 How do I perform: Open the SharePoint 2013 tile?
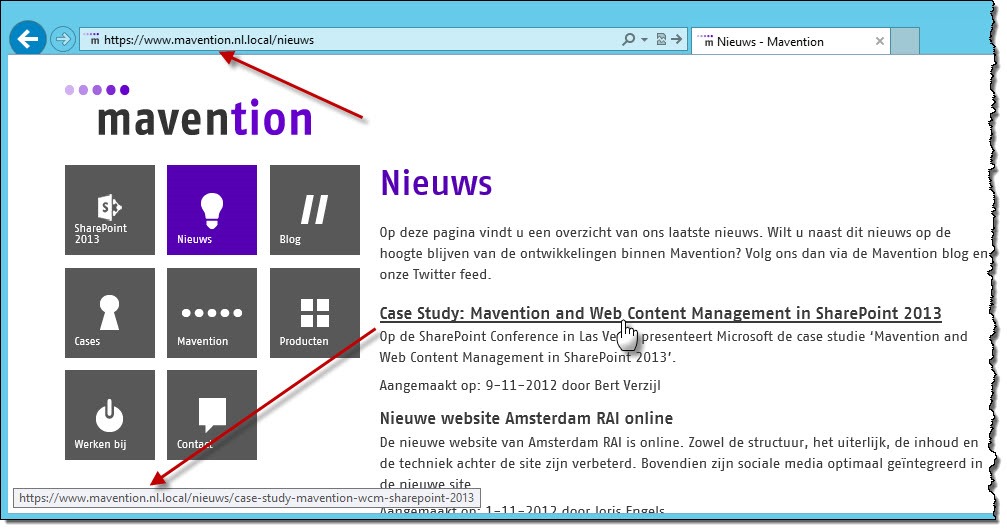[110, 210]
